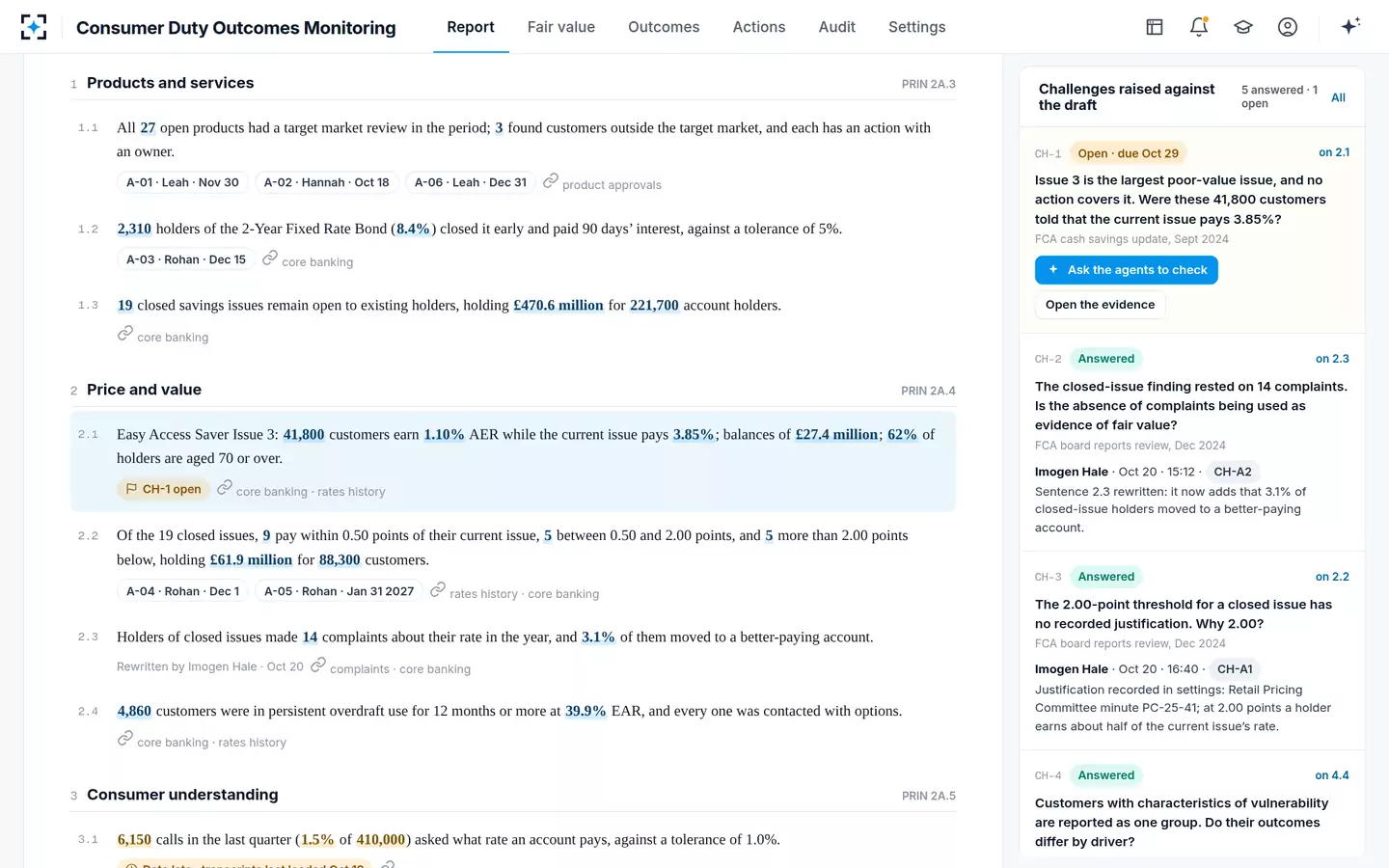
Task: Click link icon next to A-05 chip
Action: pos(438,590)
